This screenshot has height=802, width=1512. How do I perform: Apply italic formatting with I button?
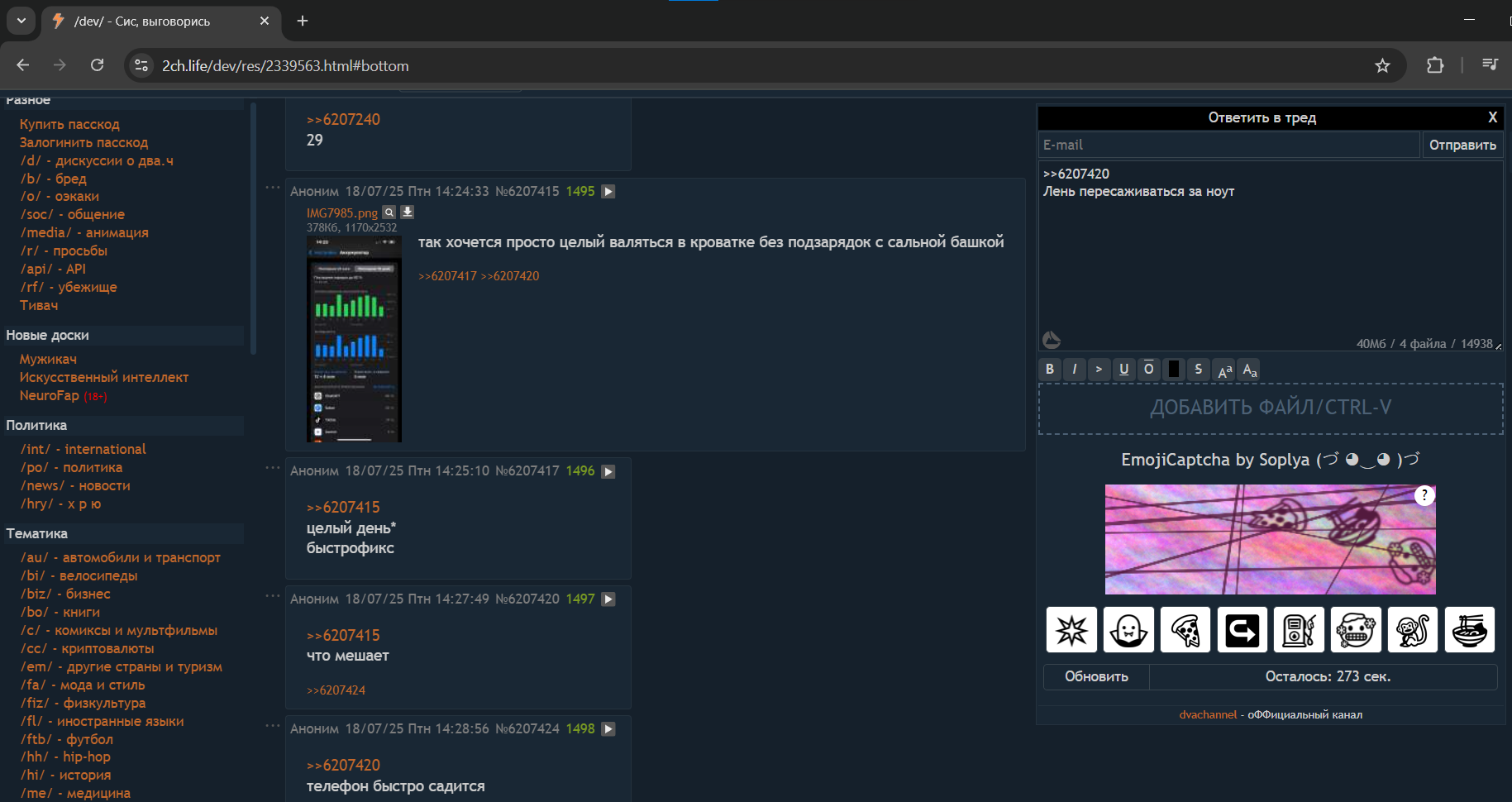(x=1075, y=370)
